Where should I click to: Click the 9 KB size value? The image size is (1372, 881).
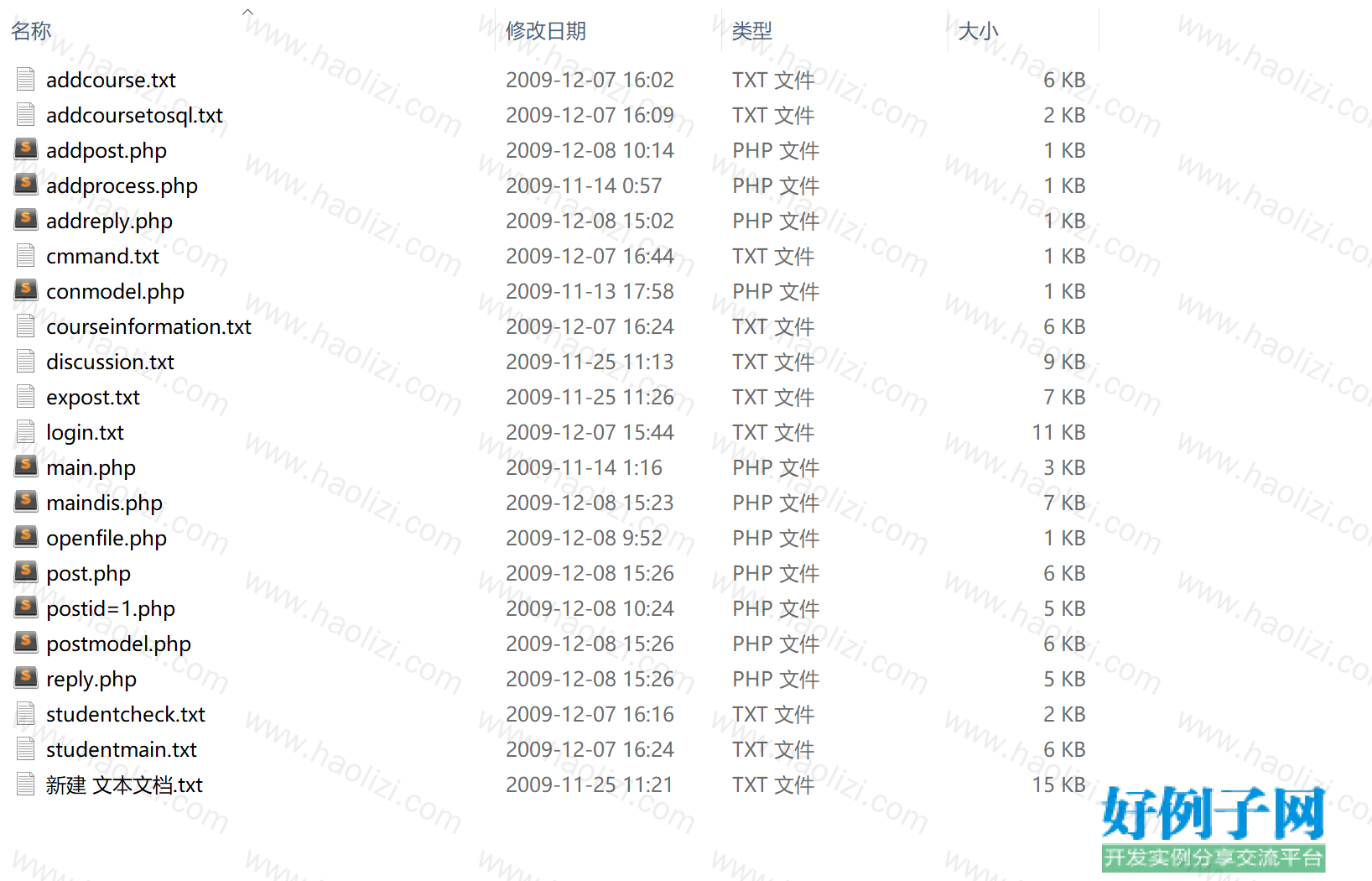point(1064,362)
